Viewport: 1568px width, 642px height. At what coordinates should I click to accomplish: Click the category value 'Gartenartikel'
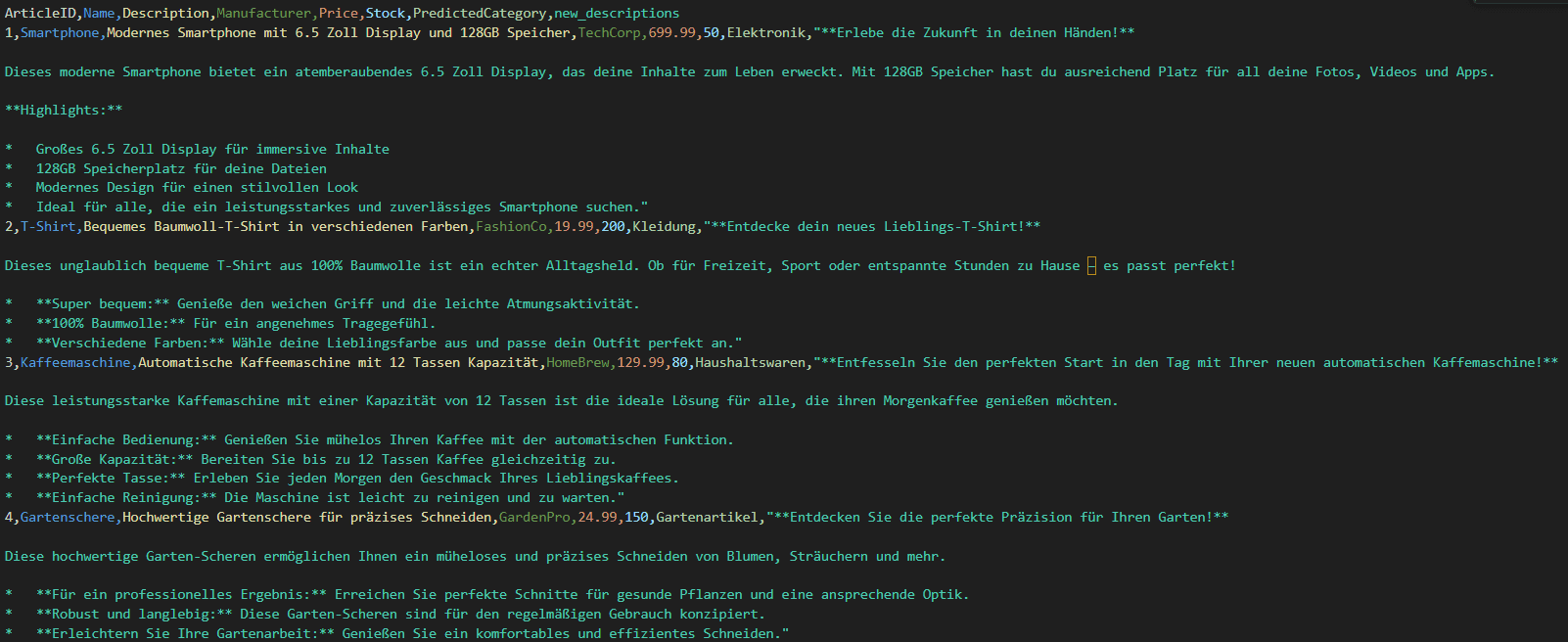(707, 517)
